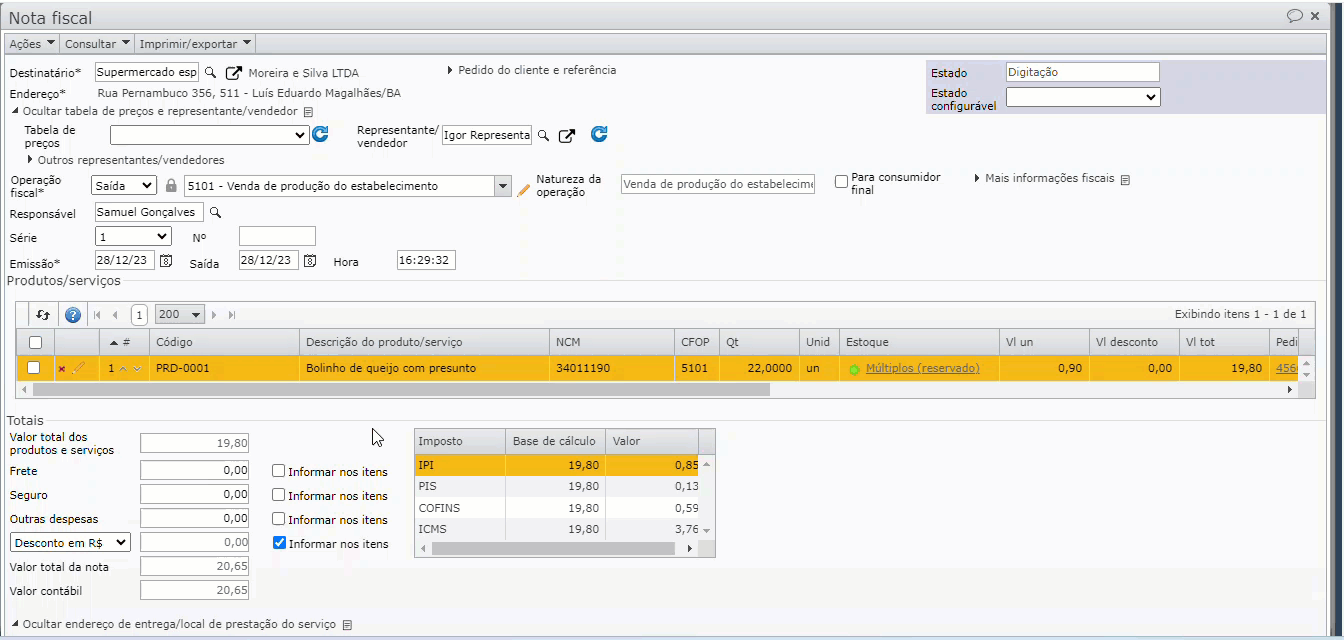This screenshot has width=1344, height=640.
Task: Go to next page of grid
Action: (214, 314)
